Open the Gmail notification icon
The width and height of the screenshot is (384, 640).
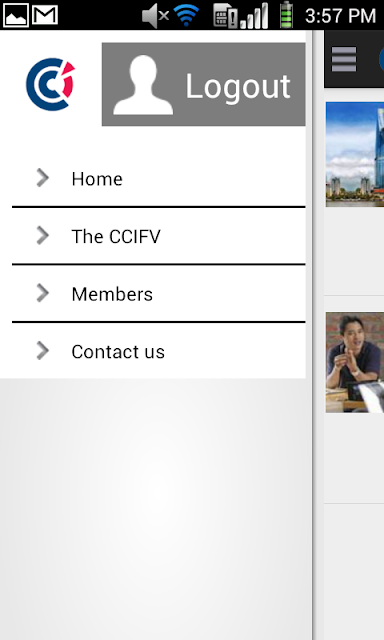[45, 16]
